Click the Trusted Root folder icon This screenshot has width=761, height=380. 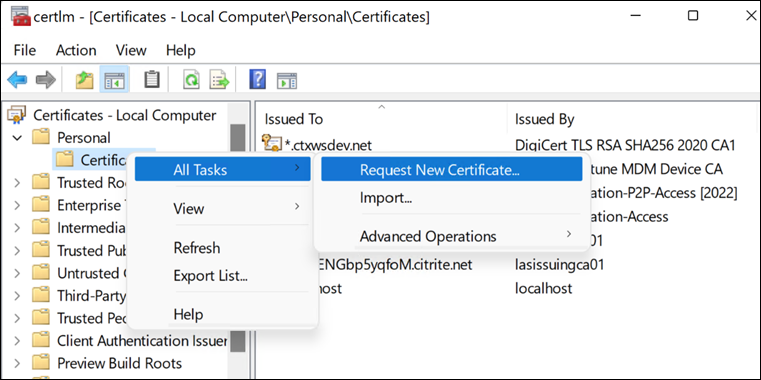41,182
